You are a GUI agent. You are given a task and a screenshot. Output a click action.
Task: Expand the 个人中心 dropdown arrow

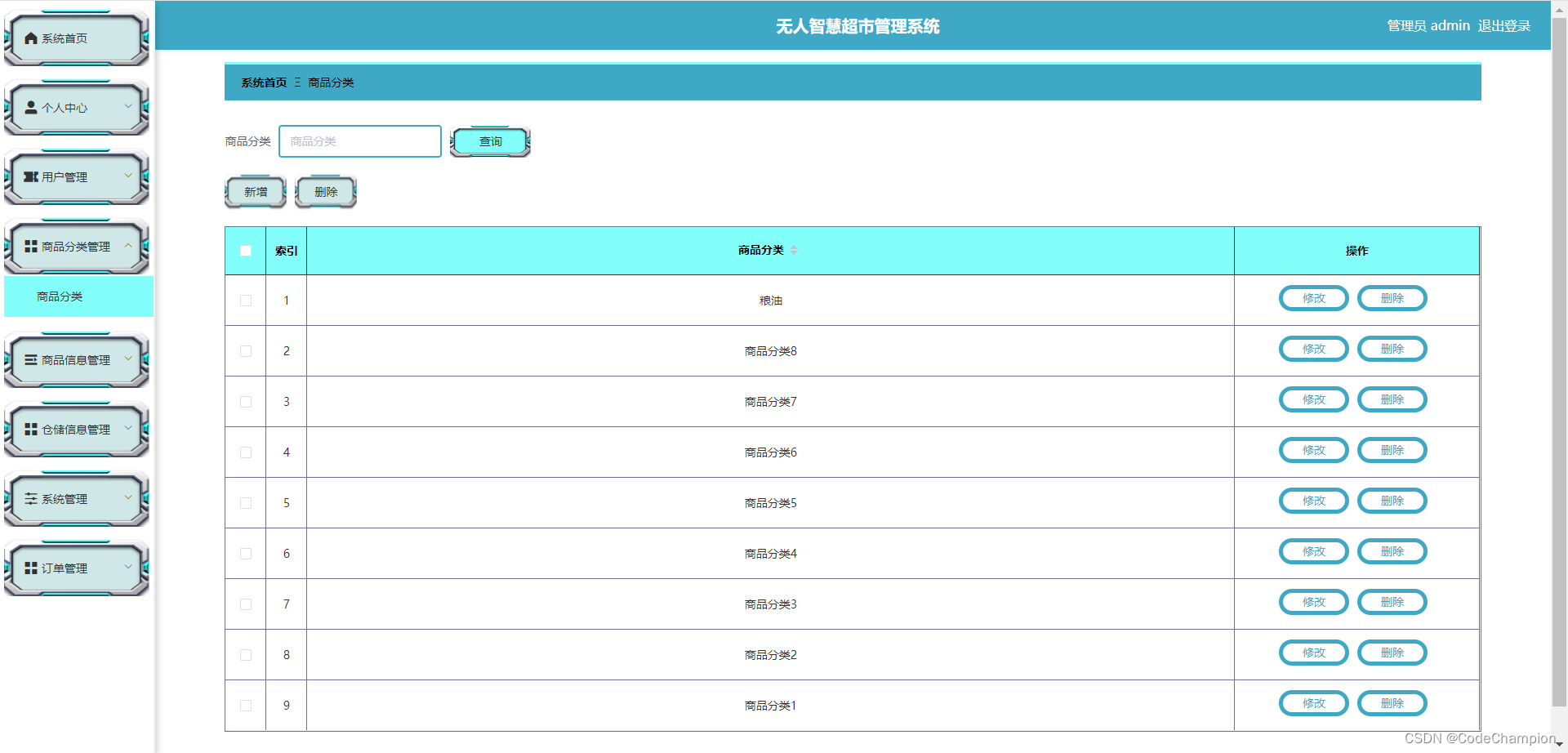point(128,107)
